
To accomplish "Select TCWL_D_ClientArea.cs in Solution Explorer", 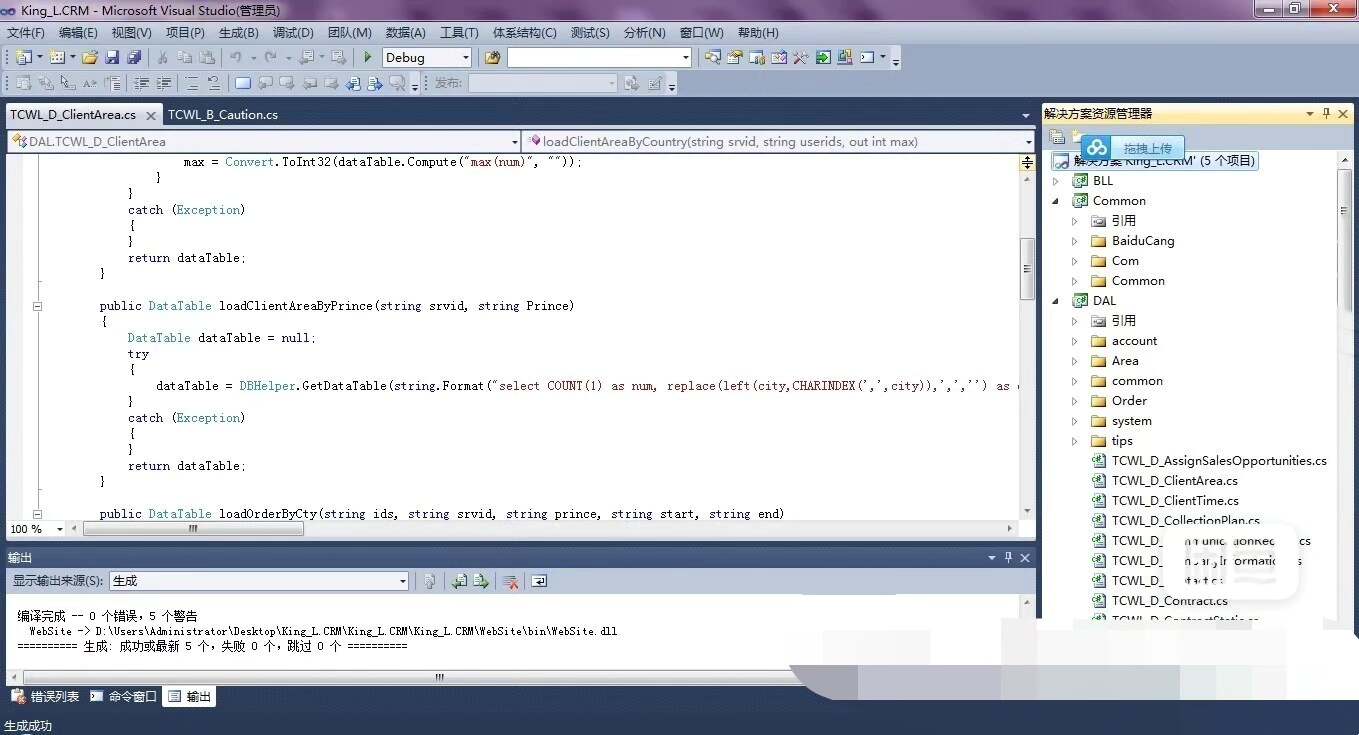I will tap(1174, 481).
